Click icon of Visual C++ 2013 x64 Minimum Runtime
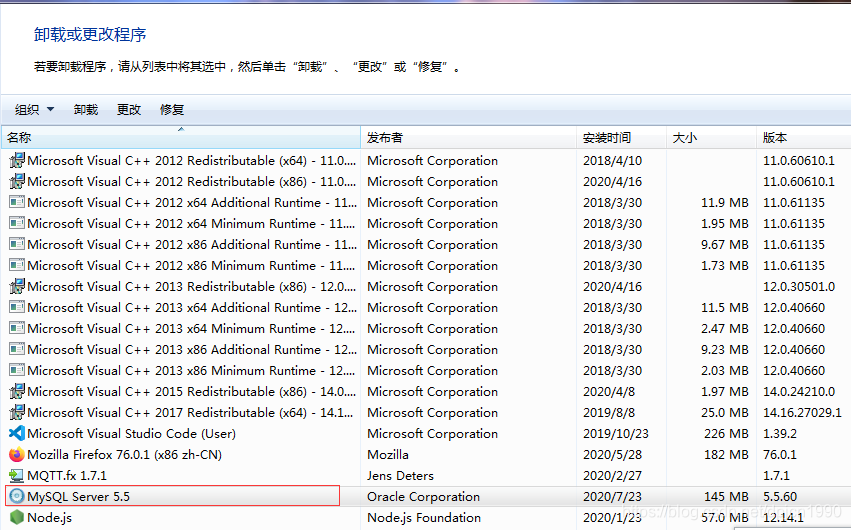 point(17,328)
